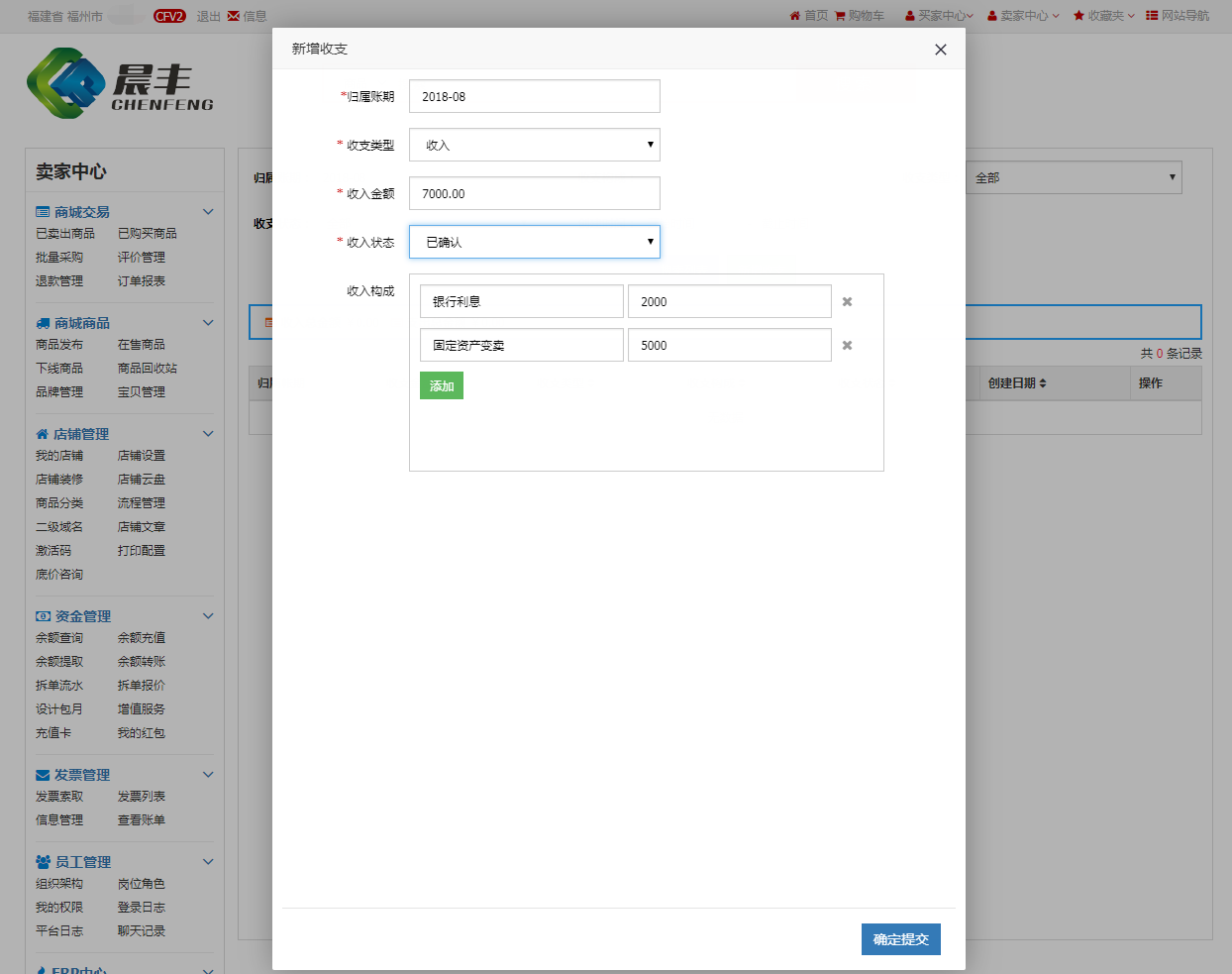The image size is (1232, 974).
Task: Open 信息 messages envelope icon
Action: tap(234, 16)
